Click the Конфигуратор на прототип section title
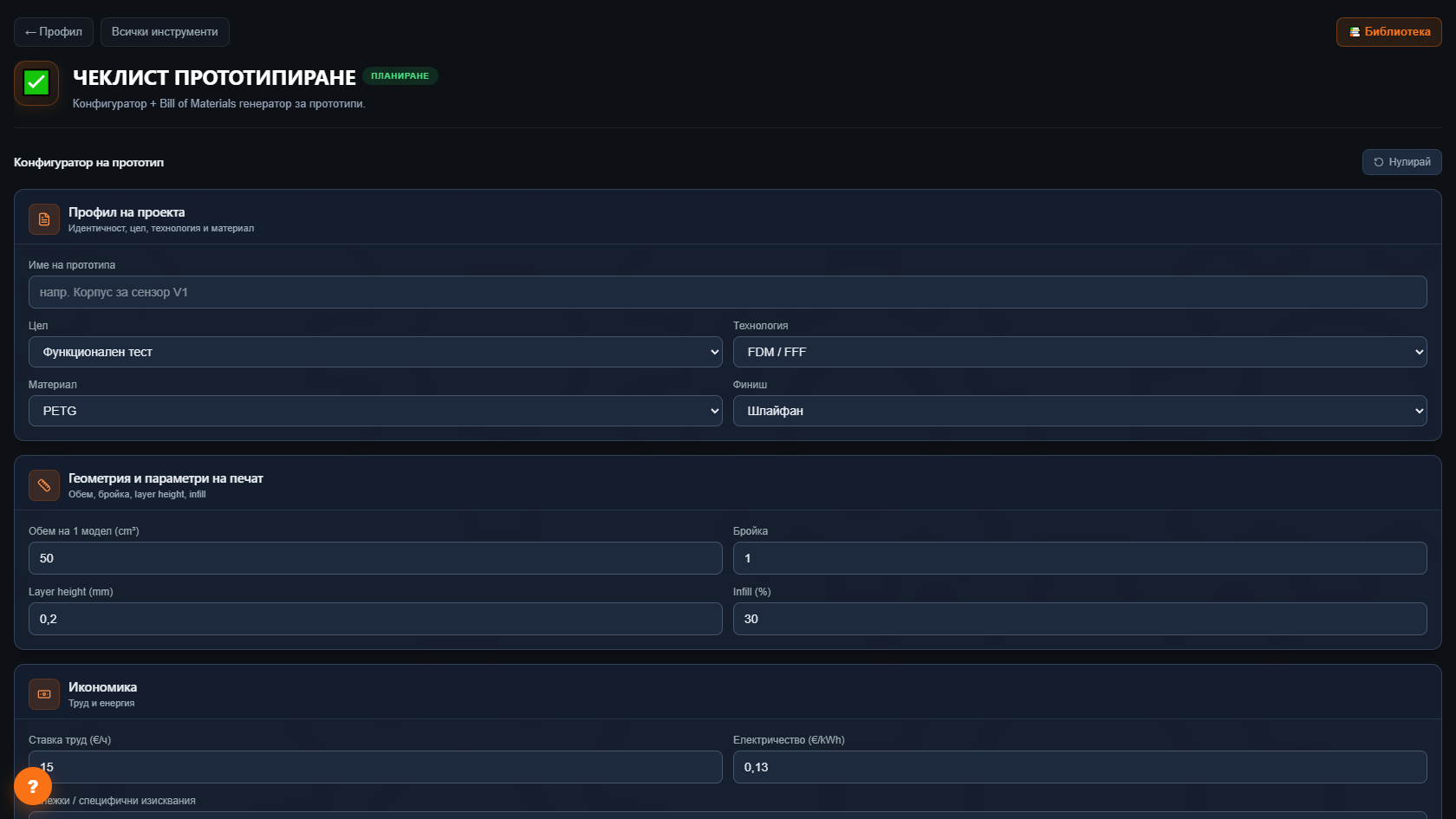This screenshot has width=1456, height=819. [88, 162]
